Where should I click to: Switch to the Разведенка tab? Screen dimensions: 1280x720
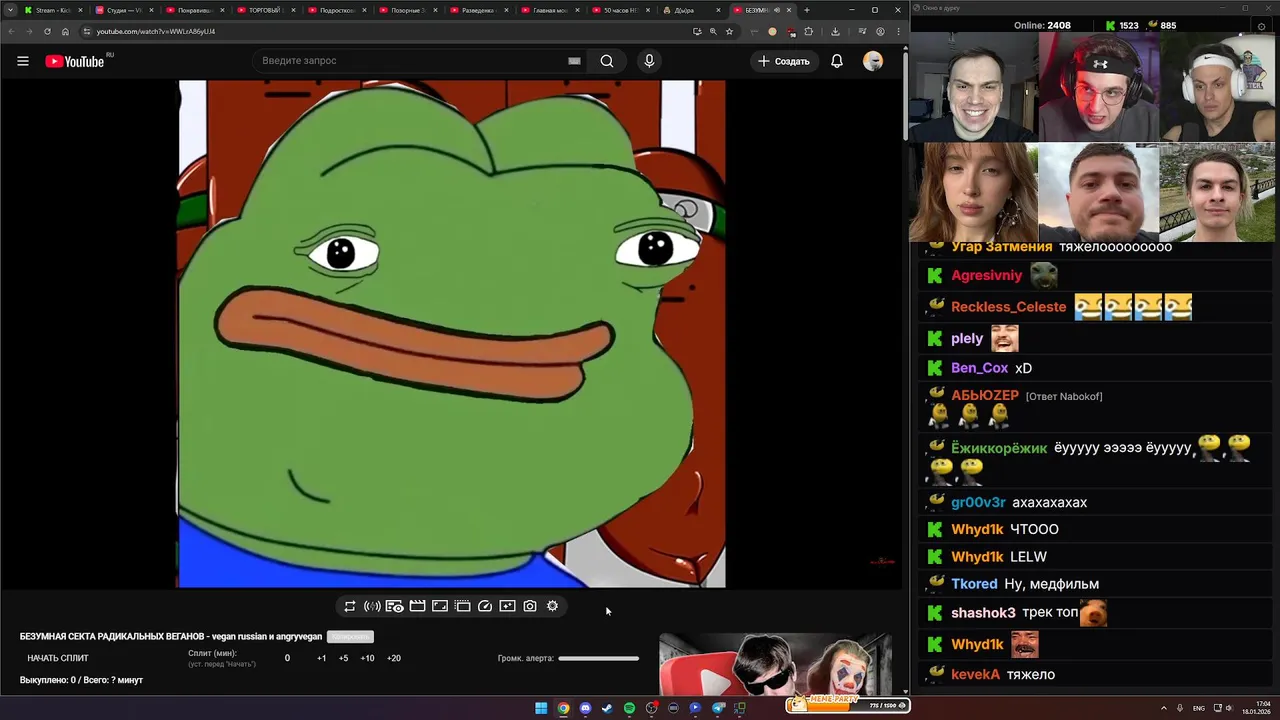pos(479,10)
